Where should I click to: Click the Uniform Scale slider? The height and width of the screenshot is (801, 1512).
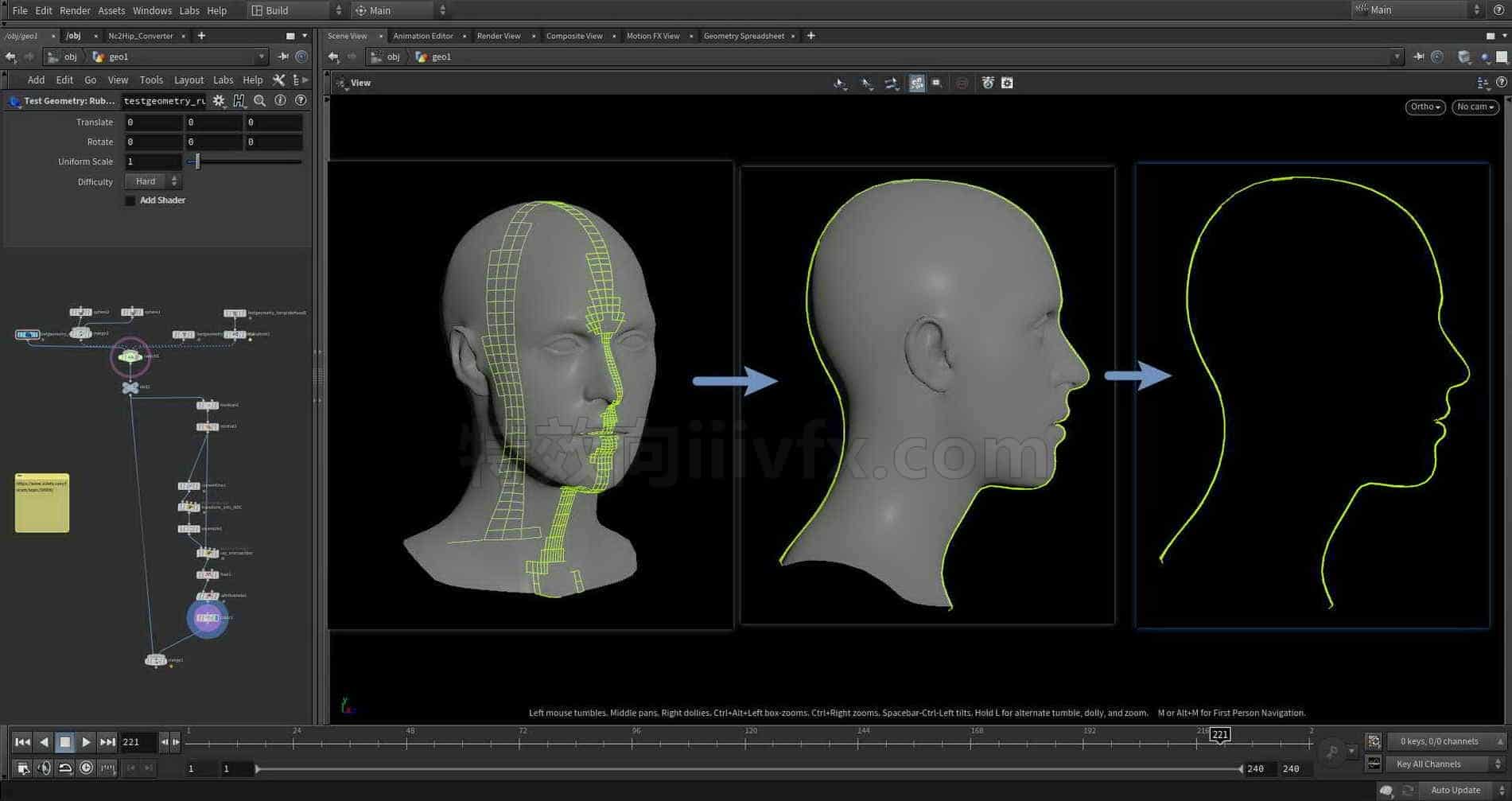click(243, 161)
